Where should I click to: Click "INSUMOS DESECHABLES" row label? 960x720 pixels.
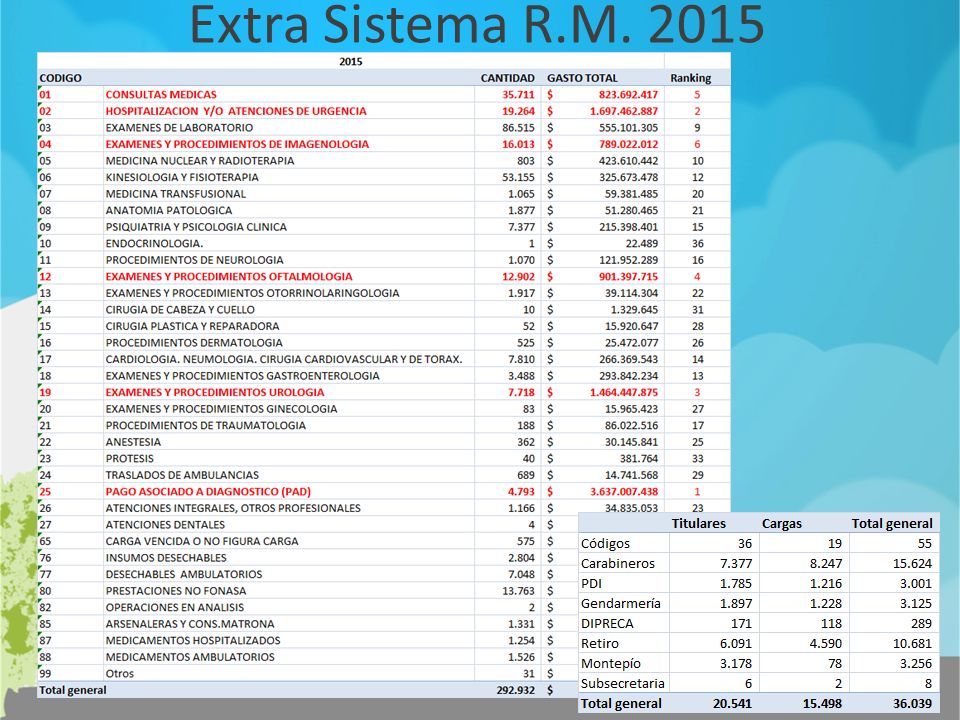click(166, 557)
